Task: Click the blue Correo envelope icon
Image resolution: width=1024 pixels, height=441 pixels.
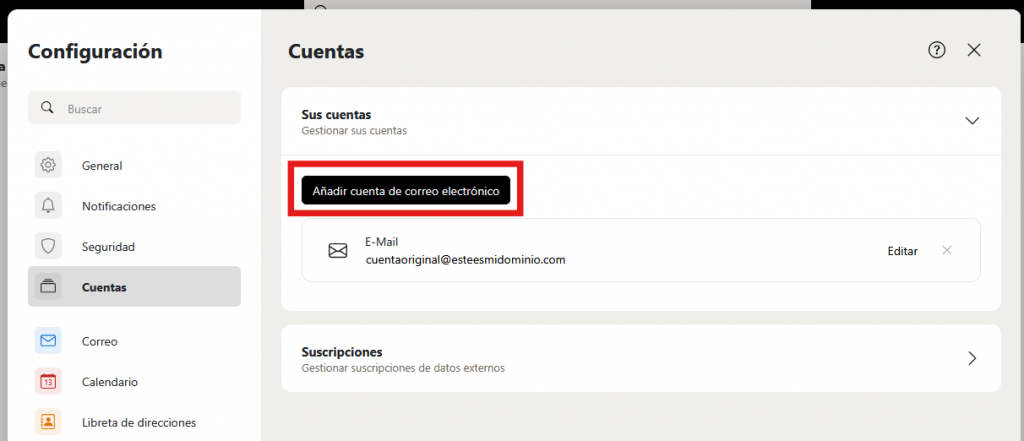Action: 48,341
